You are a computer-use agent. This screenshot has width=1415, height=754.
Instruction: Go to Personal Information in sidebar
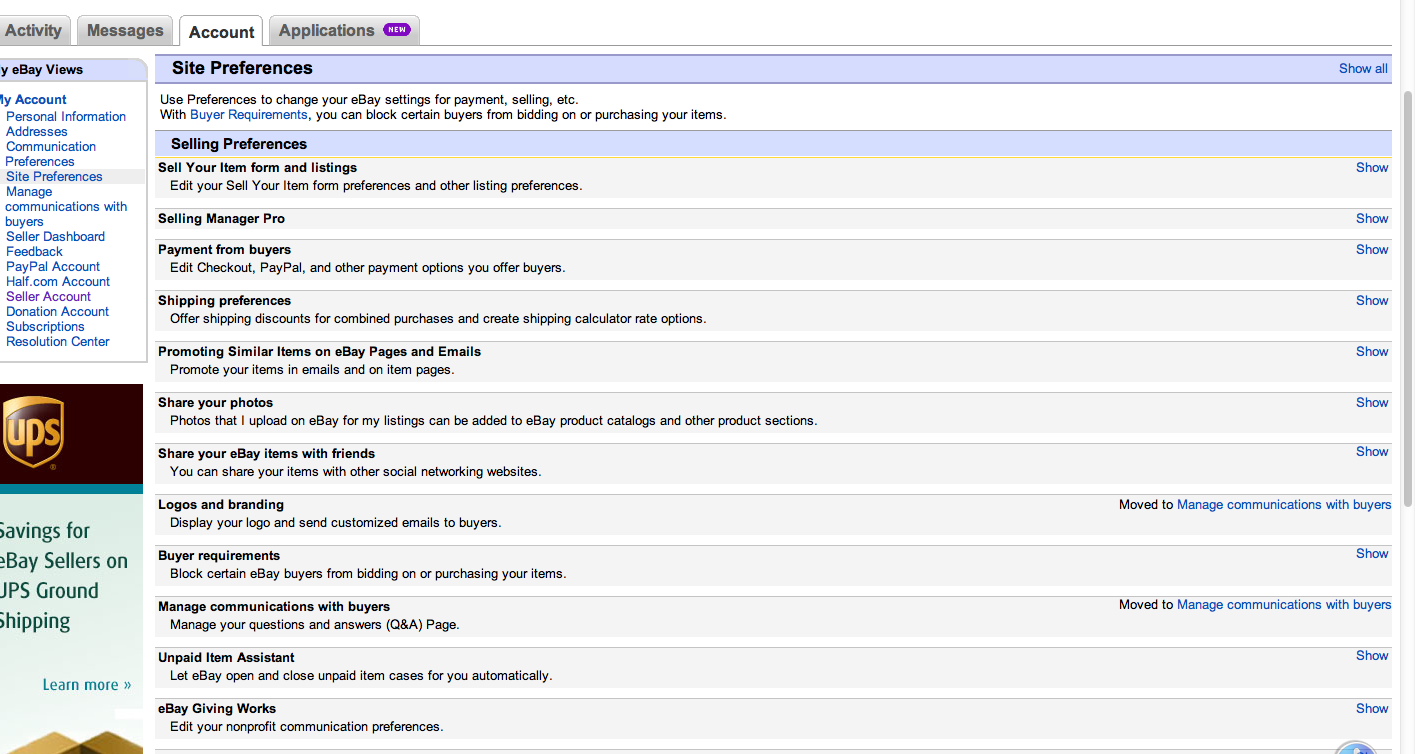pyautogui.click(x=66, y=117)
